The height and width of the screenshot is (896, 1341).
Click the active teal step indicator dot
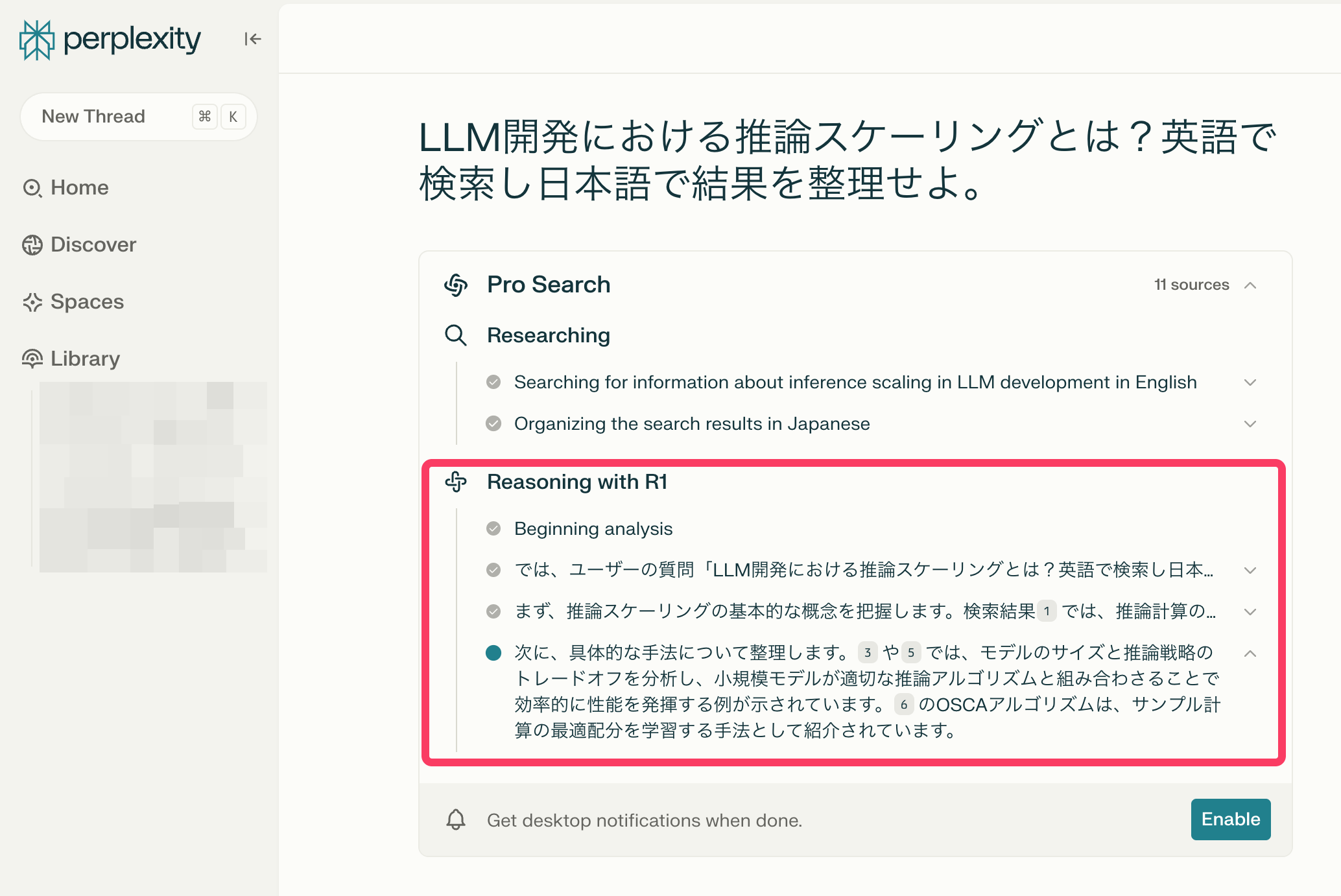(493, 653)
